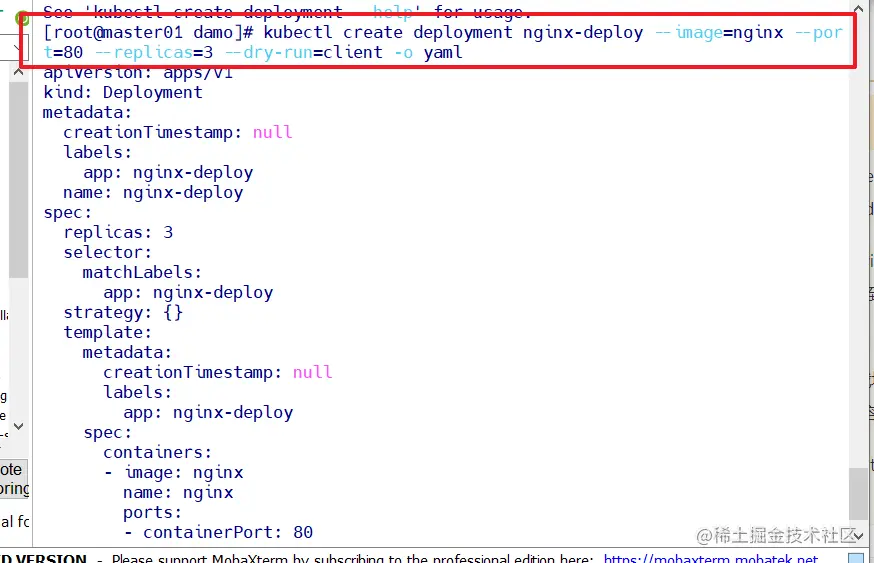Viewport: 874px width, 563px height.
Task: Click the '- image: nginx' line
Action: click(173, 472)
